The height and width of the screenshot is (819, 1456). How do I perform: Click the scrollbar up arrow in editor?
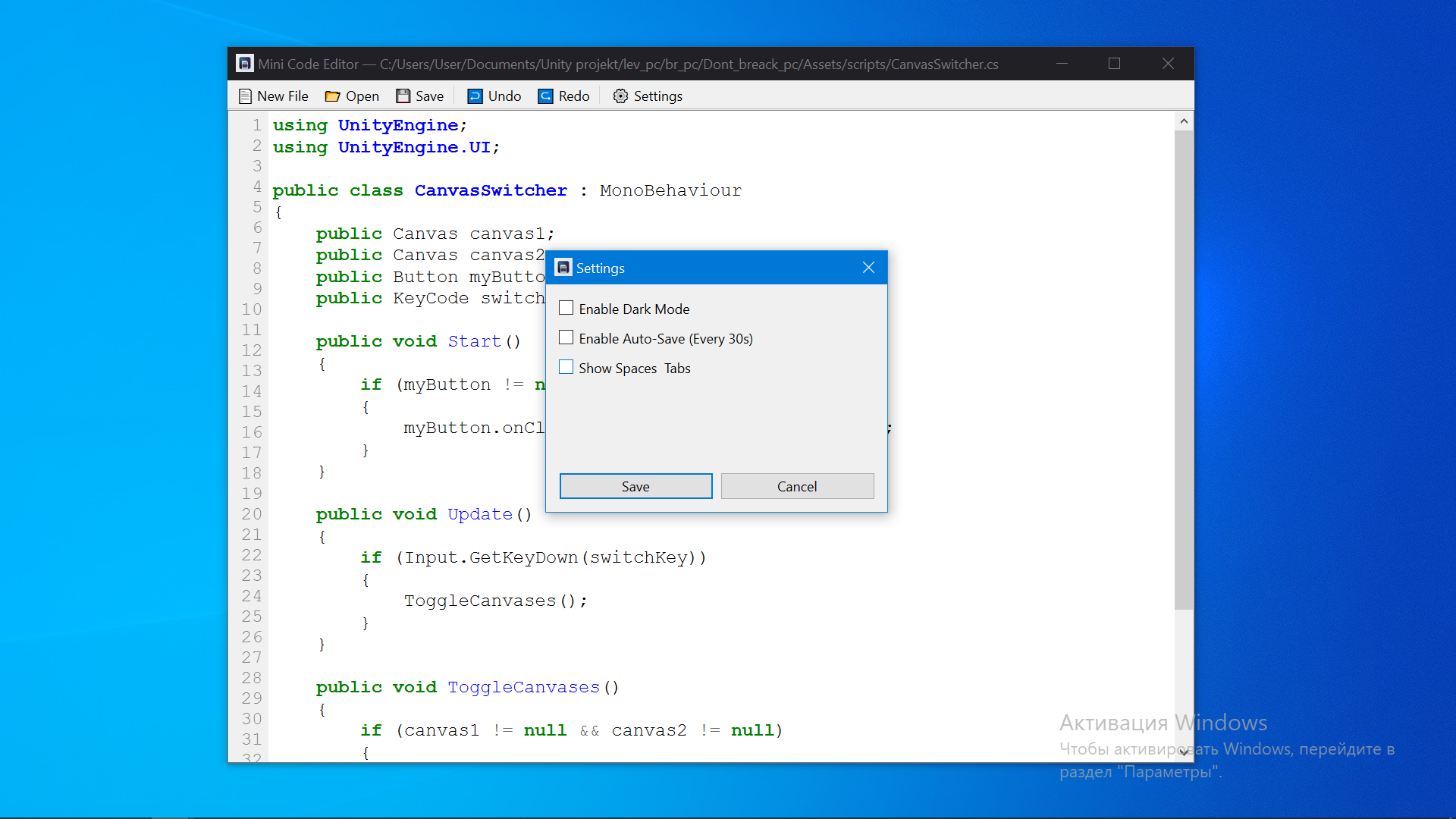tap(1184, 121)
